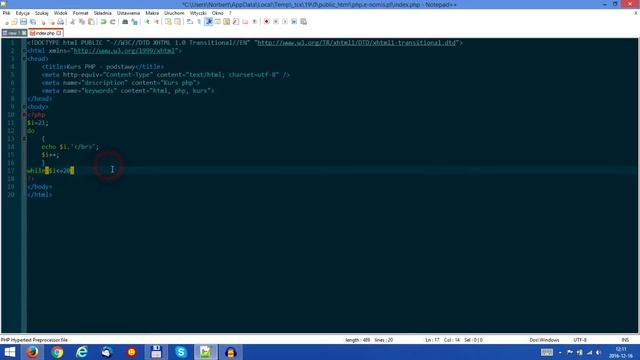The height and width of the screenshot is (360, 640).
Task: Open the w3.org/1999/xhtml link on line 2
Action: click(x=124, y=51)
